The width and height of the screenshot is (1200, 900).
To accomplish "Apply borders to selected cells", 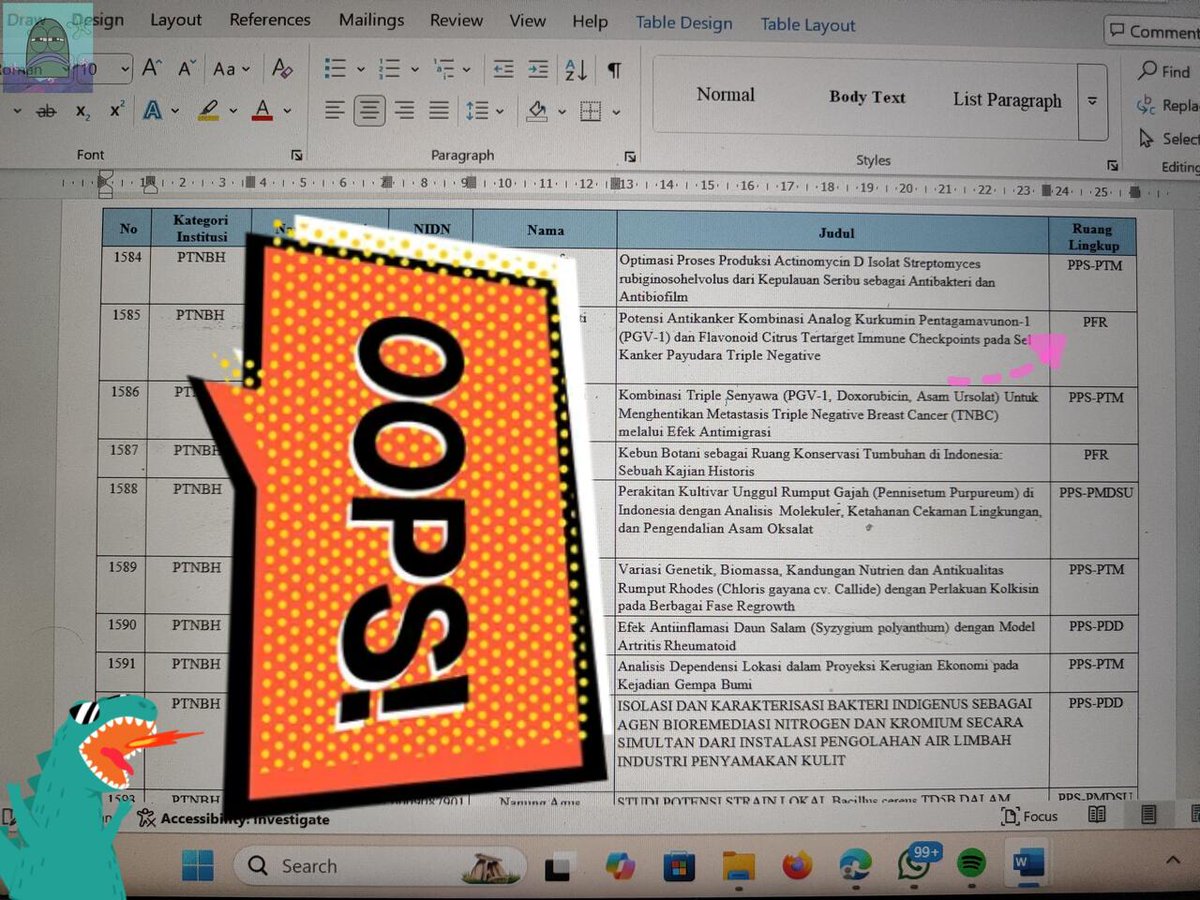I will [x=591, y=111].
